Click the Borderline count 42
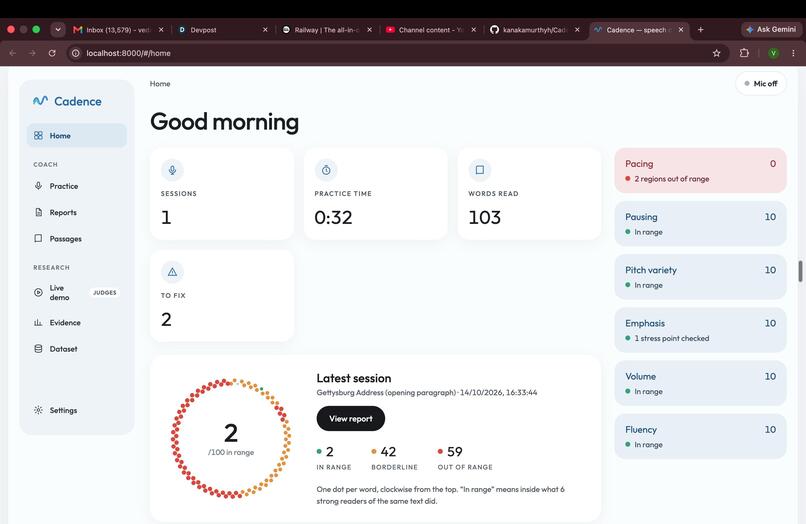Image resolution: width=806 pixels, height=524 pixels. pyautogui.click(x=388, y=451)
